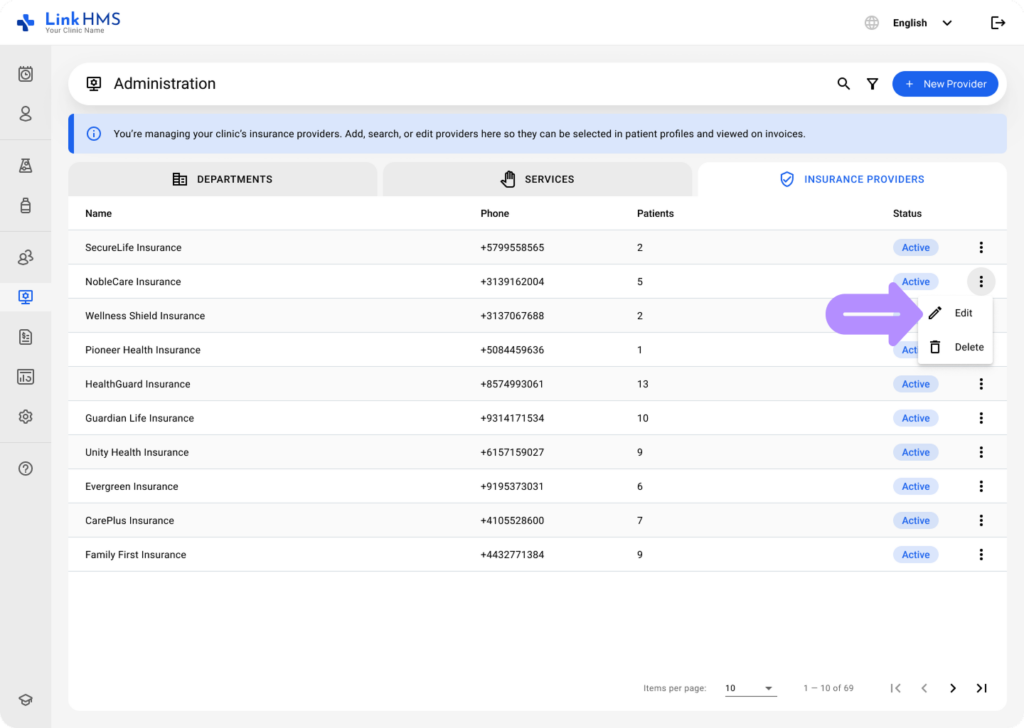Click the NobleCare Insurance row name
Viewport: 1024px width, 728px height.
click(133, 281)
